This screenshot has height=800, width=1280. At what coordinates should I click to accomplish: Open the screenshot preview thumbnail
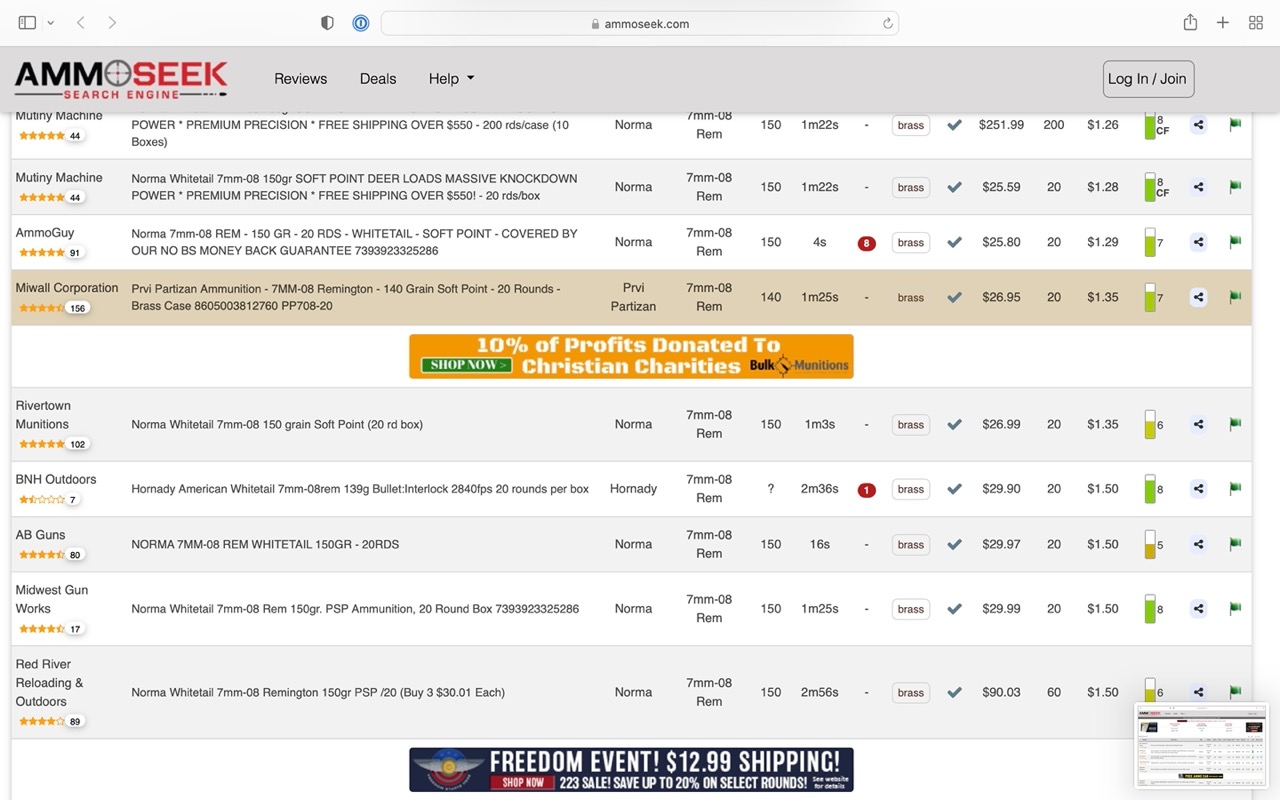point(1201,745)
